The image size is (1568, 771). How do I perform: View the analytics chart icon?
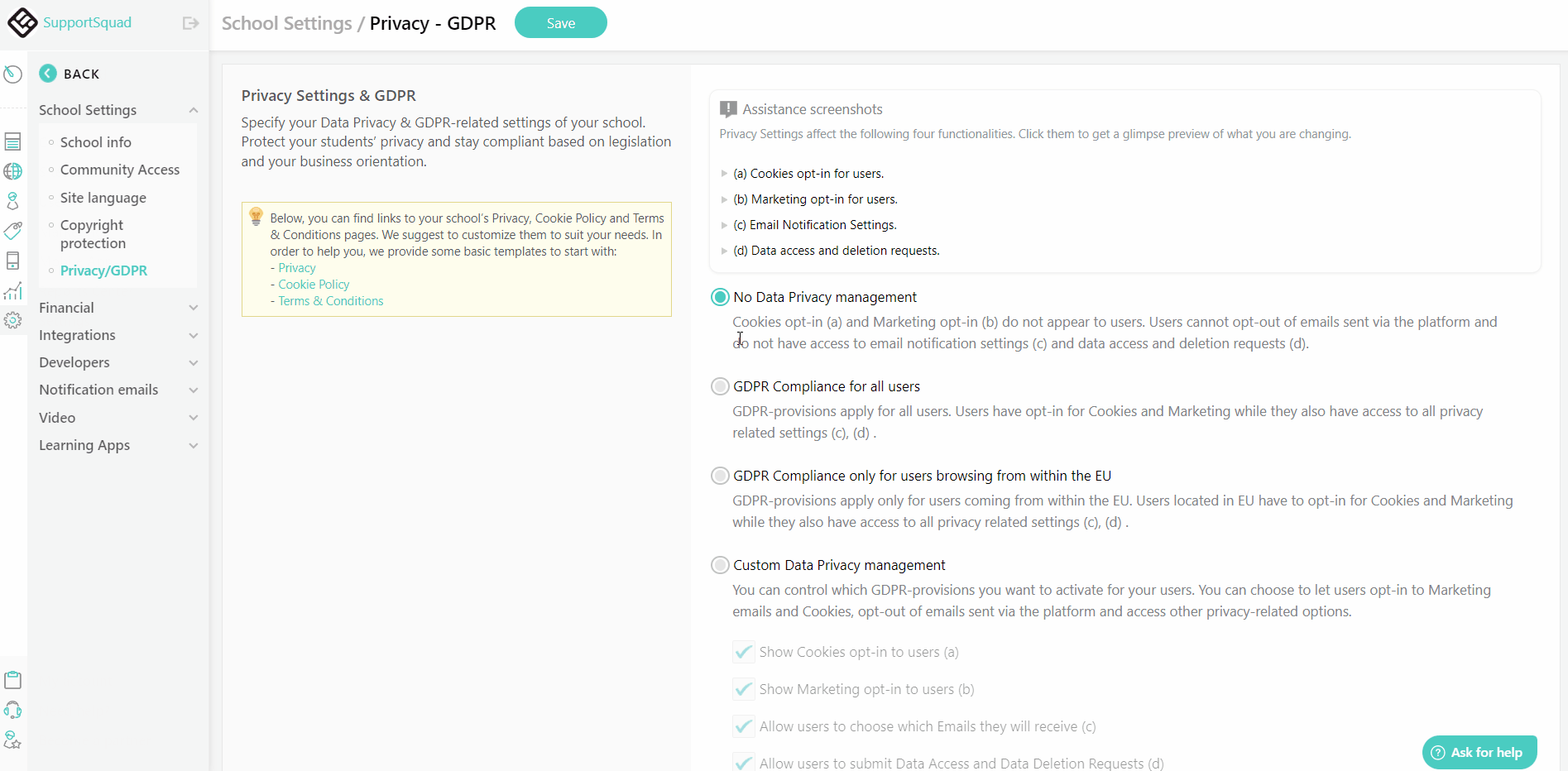point(12,290)
